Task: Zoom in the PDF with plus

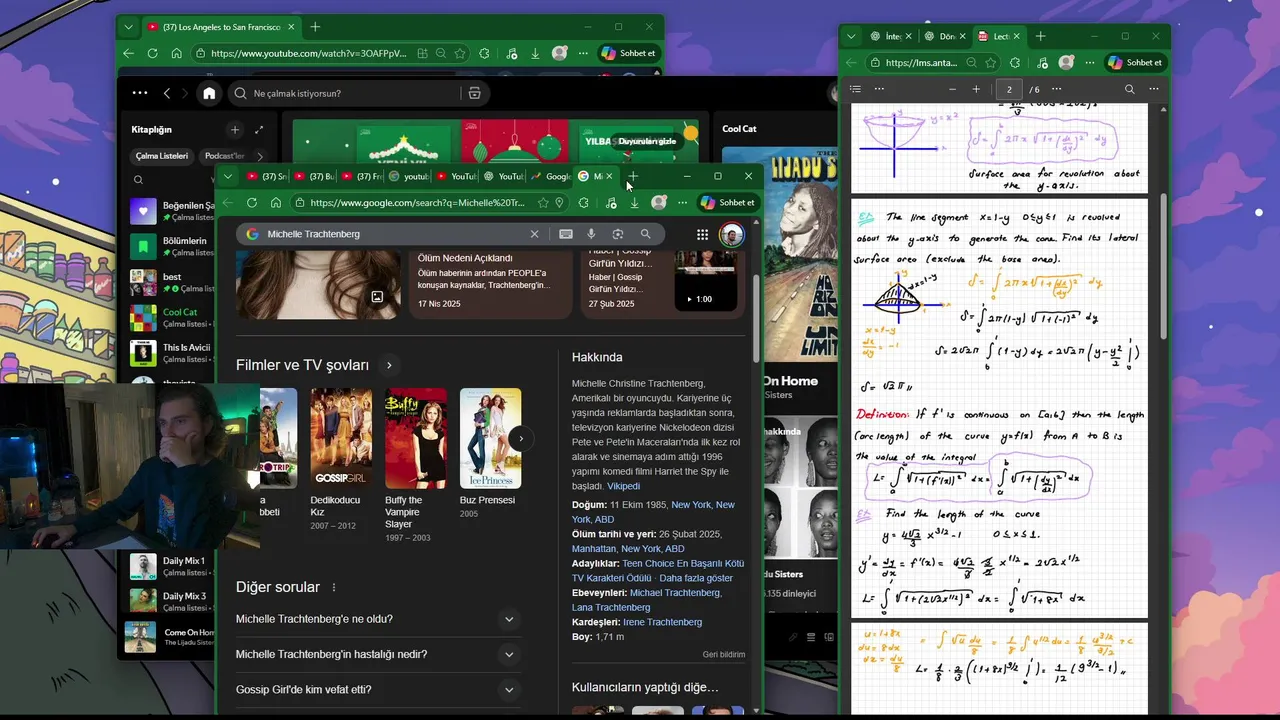Action: (x=976, y=89)
